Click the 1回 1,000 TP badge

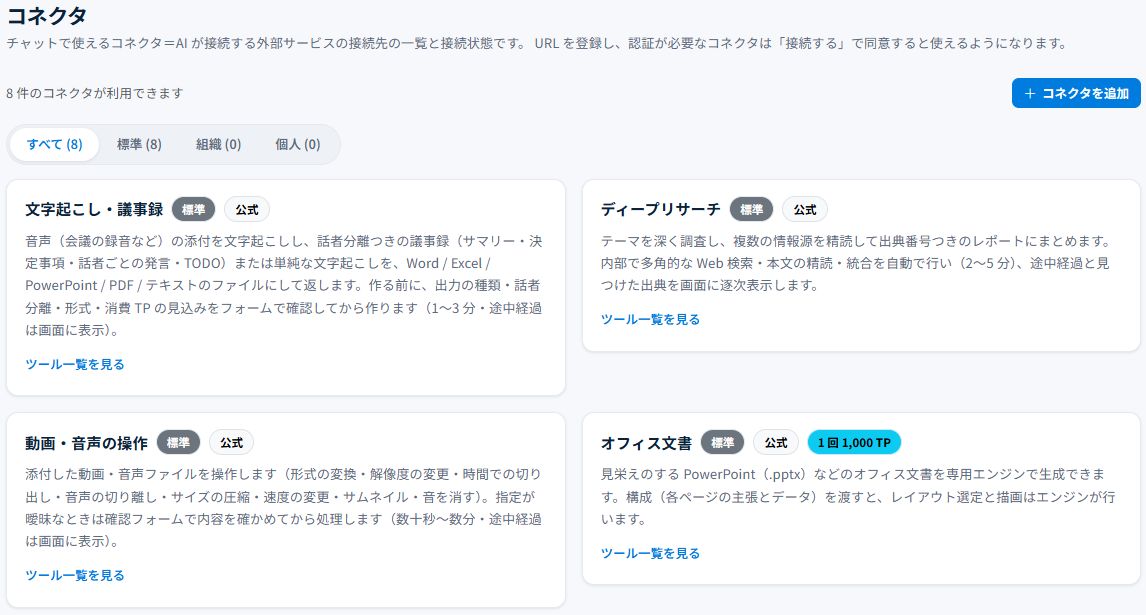pos(854,442)
